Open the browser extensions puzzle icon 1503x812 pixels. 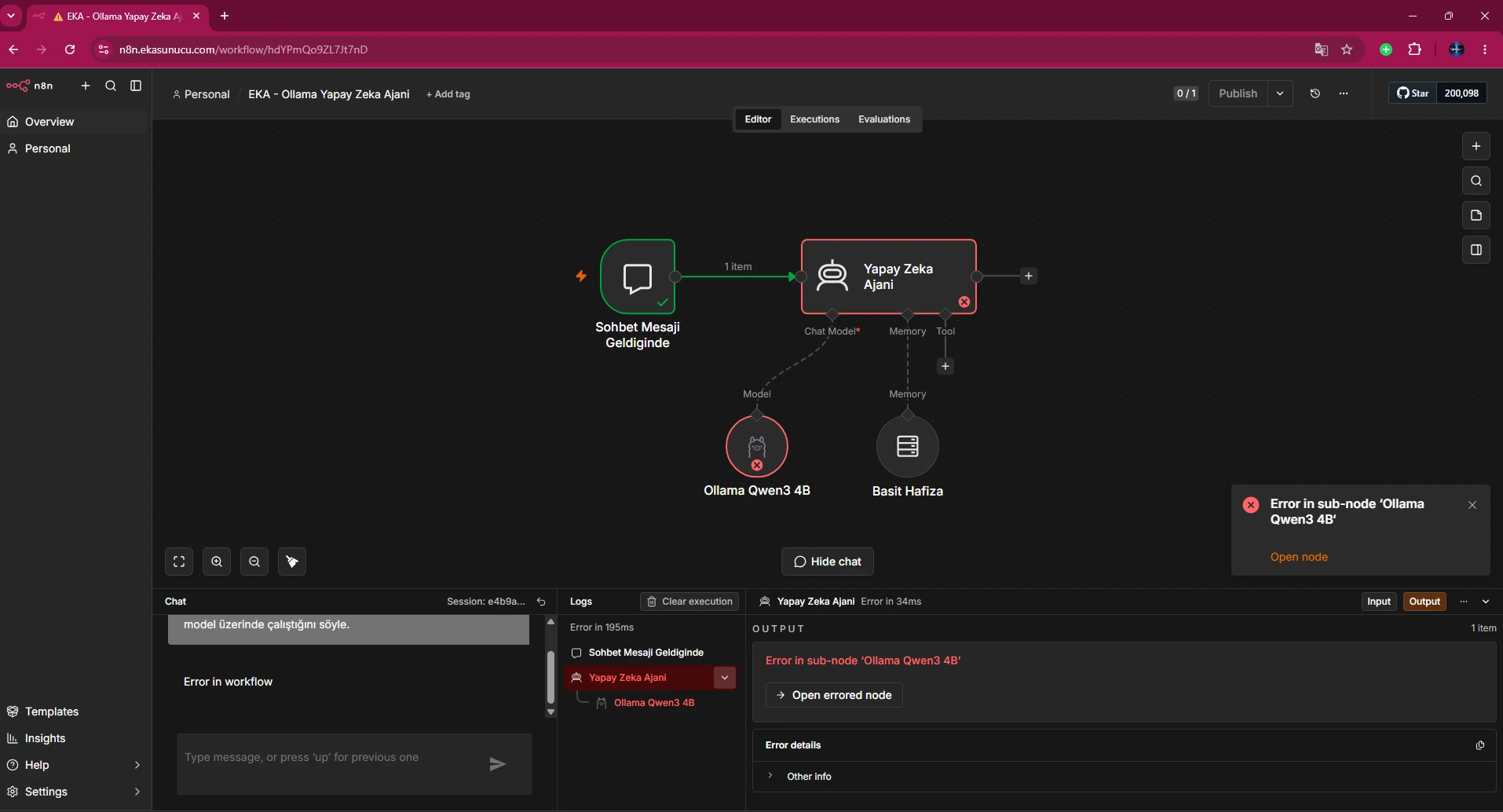click(x=1415, y=49)
